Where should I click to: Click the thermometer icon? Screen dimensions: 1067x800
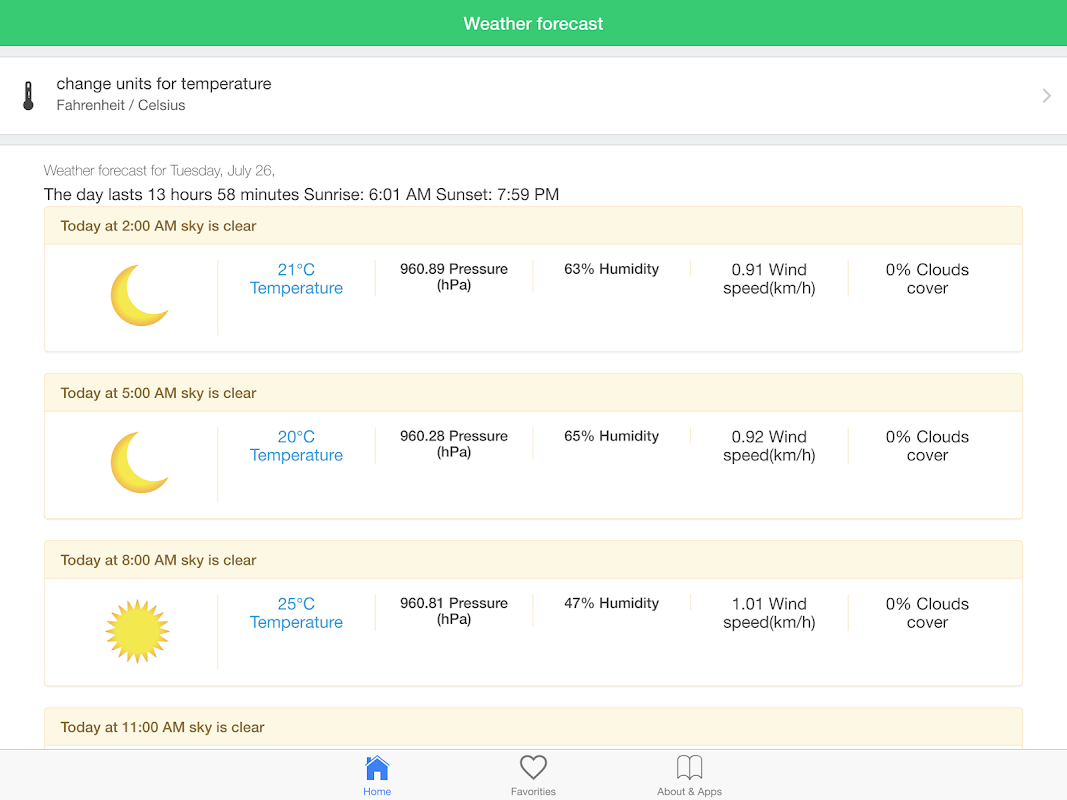coord(28,95)
